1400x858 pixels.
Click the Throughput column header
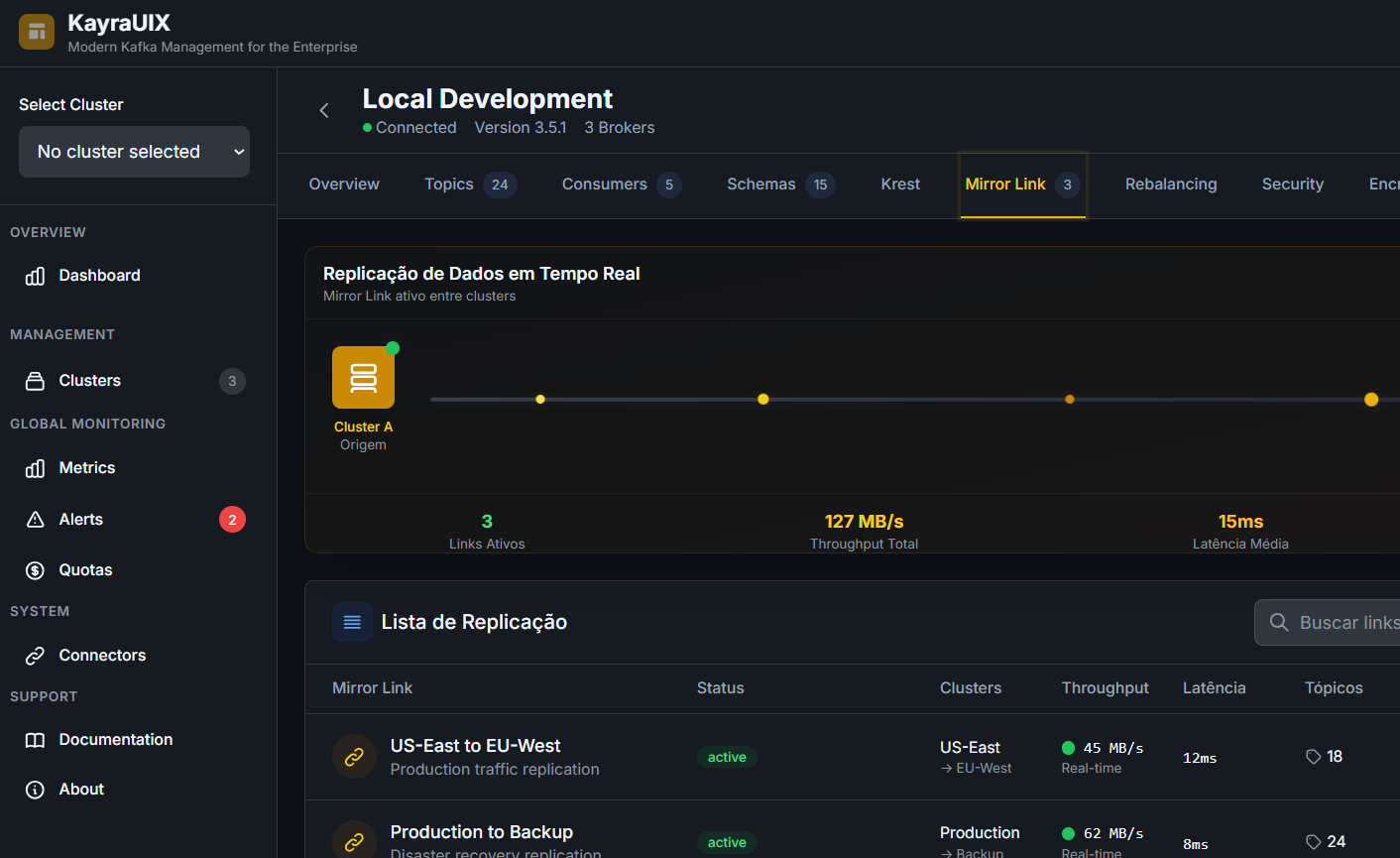(1105, 688)
